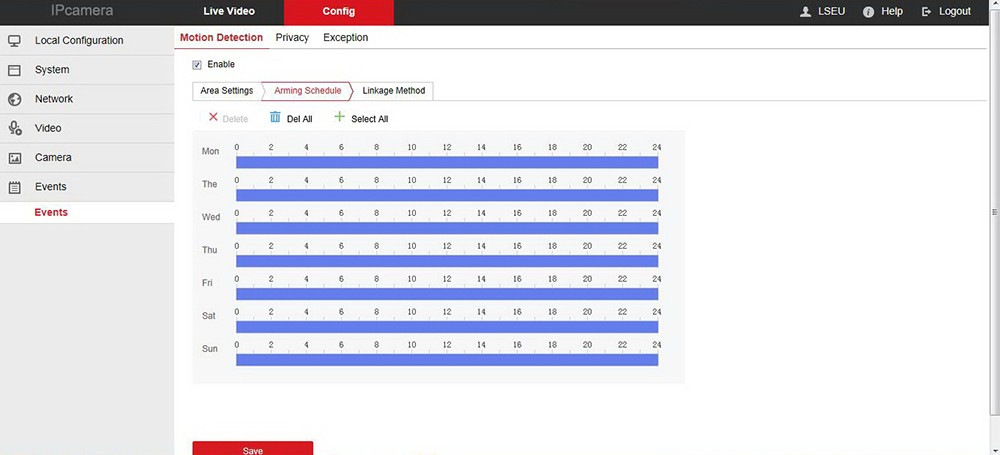1000x455 pixels.
Task: Click the trash can Del All icon
Action: [275, 118]
